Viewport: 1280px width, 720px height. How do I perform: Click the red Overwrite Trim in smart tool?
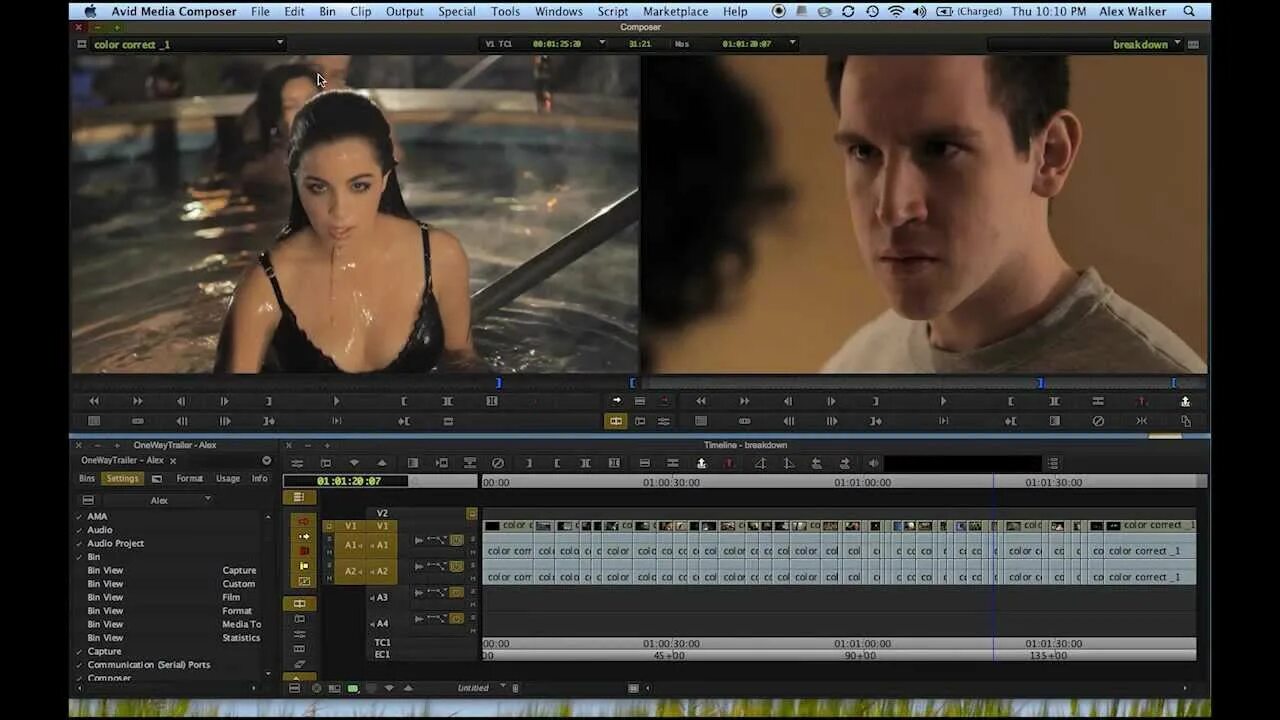pos(304,551)
